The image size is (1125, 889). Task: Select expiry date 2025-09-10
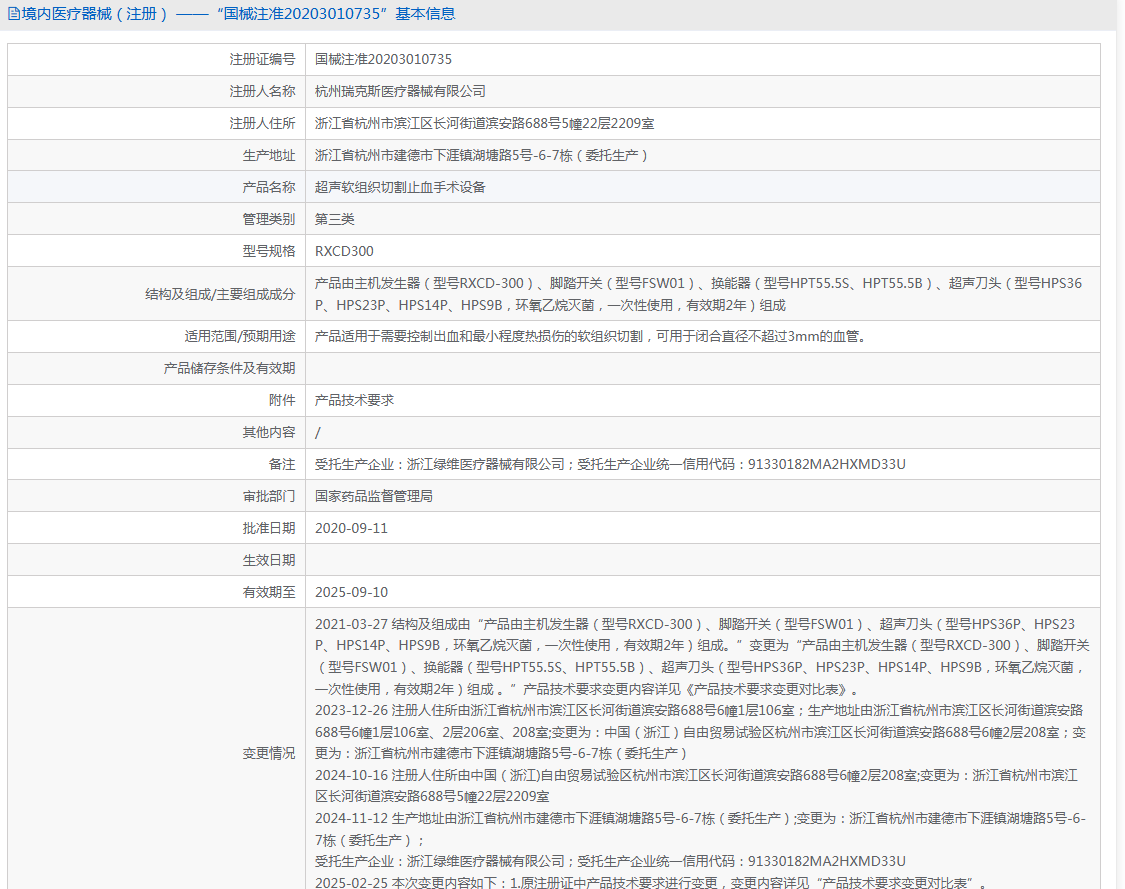[x=352, y=592]
